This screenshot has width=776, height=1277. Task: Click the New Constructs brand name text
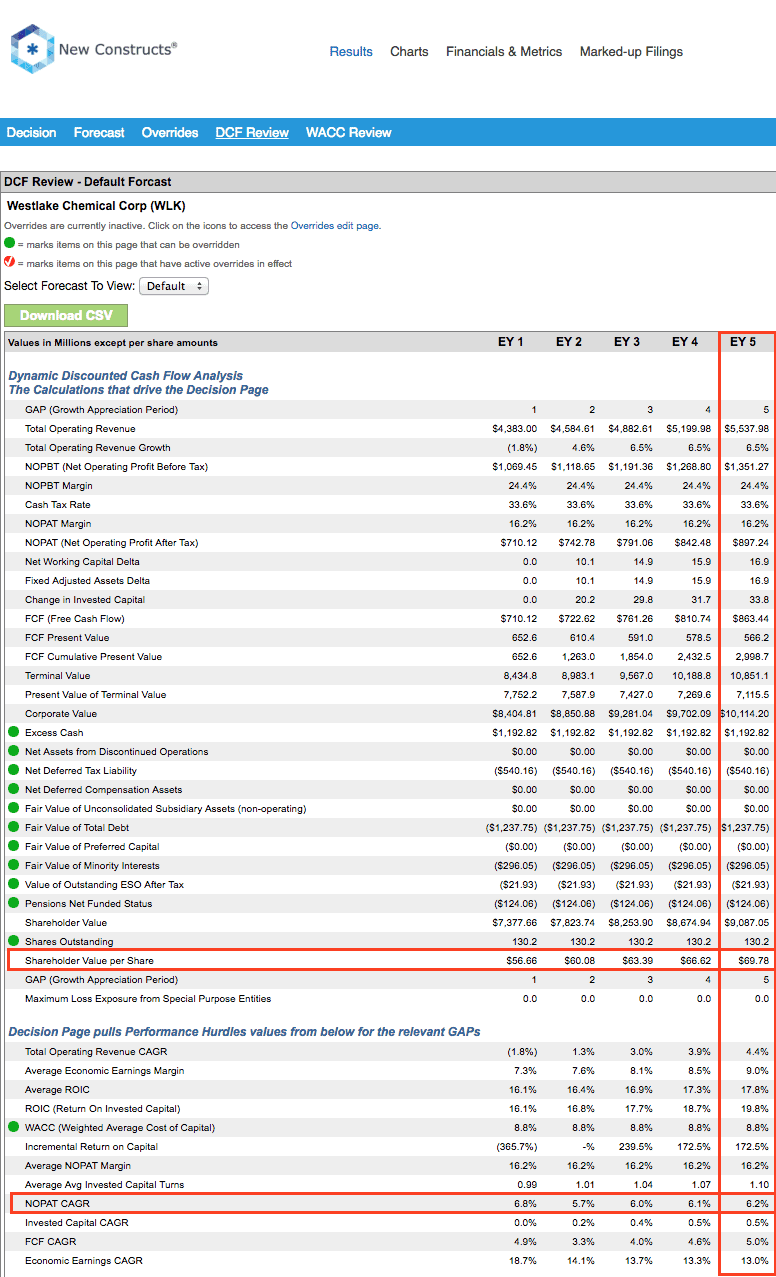(x=118, y=49)
